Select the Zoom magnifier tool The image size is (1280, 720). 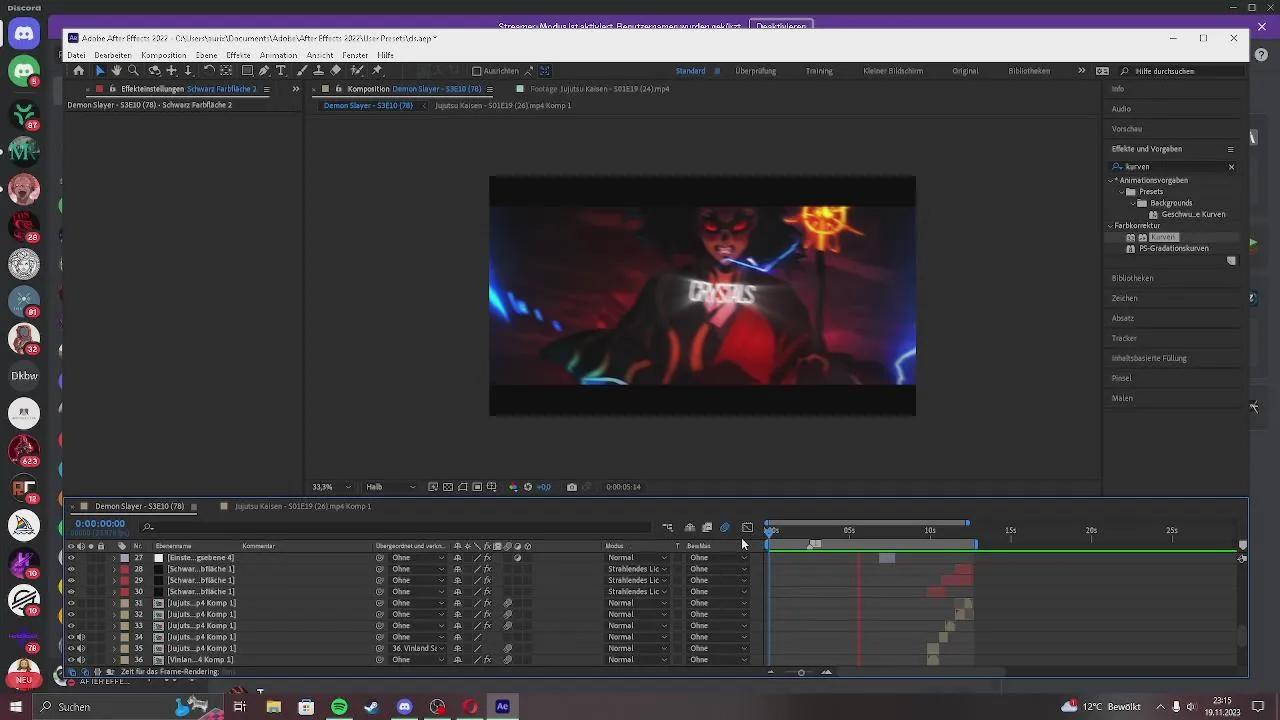click(x=133, y=71)
